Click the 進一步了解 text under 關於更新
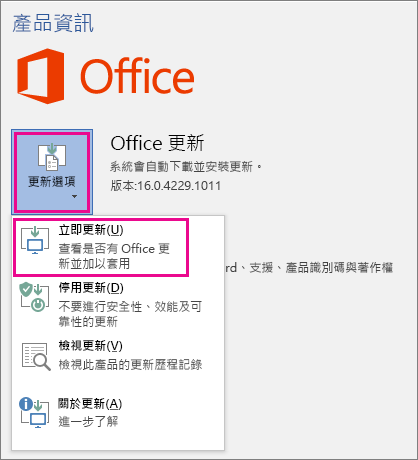The image size is (418, 460). [88, 422]
